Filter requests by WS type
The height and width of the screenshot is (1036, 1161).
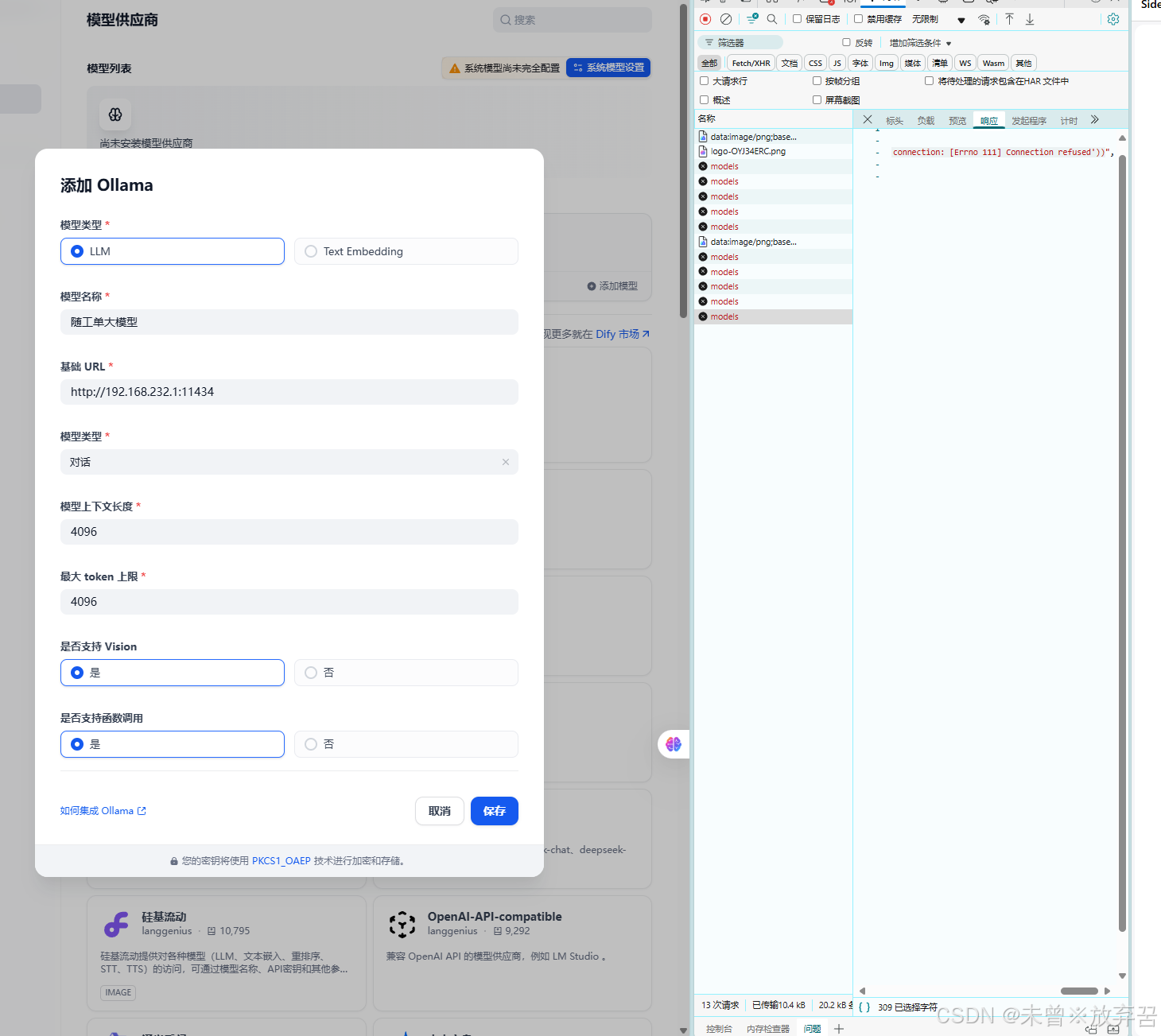click(x=965, y=63)
